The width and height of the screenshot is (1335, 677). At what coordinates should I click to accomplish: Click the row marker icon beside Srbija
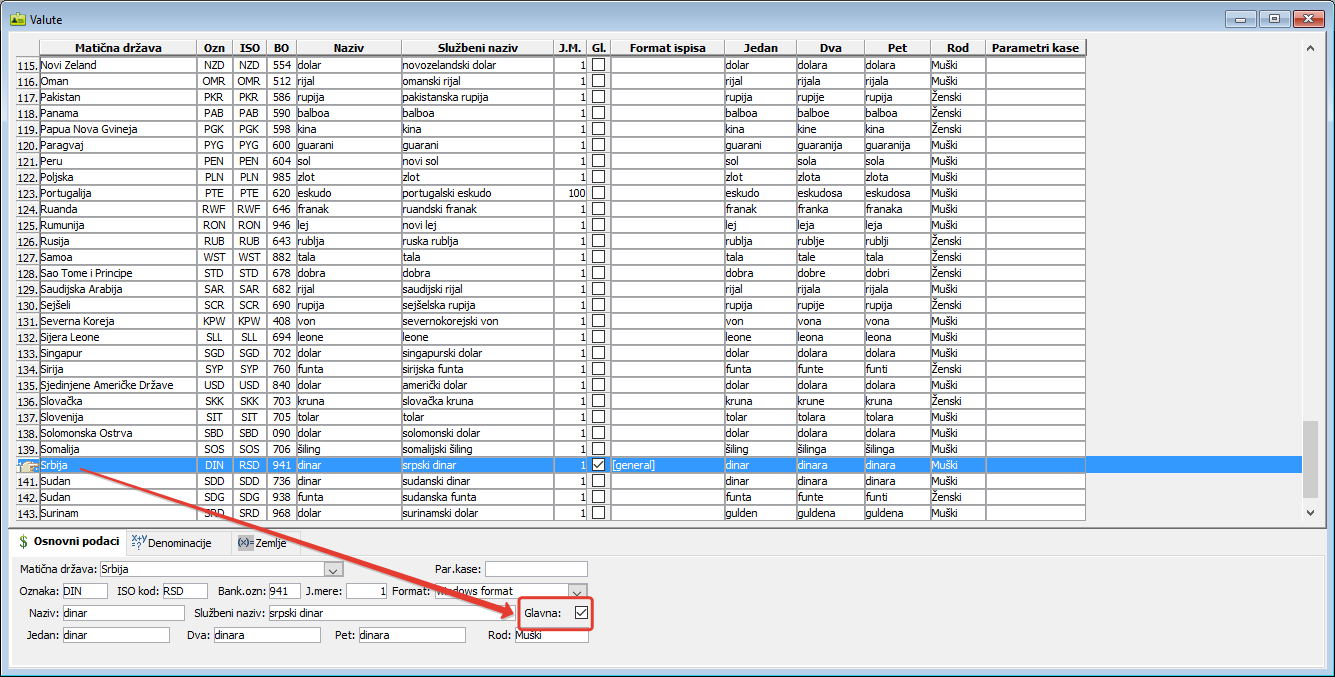tap(27, 465)
